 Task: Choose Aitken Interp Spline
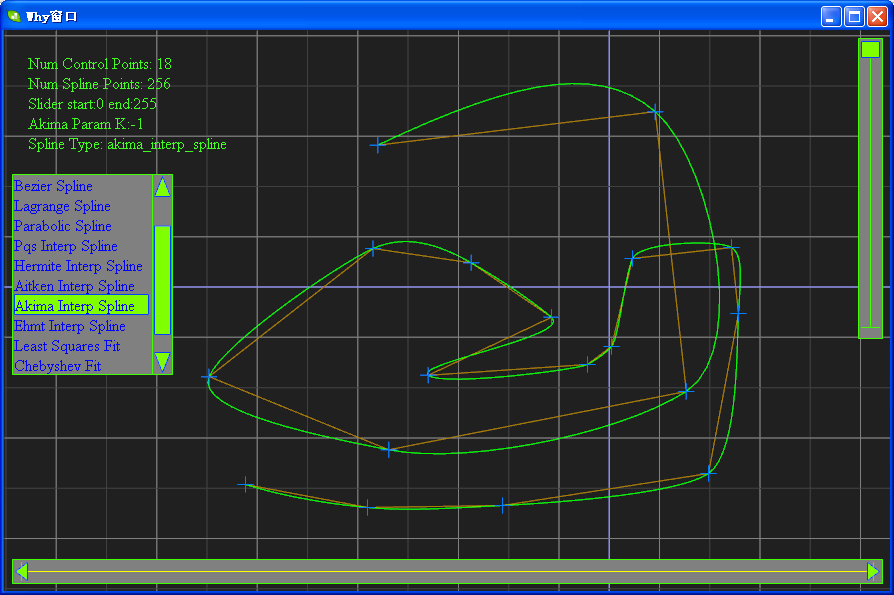[x=74, y=286]
